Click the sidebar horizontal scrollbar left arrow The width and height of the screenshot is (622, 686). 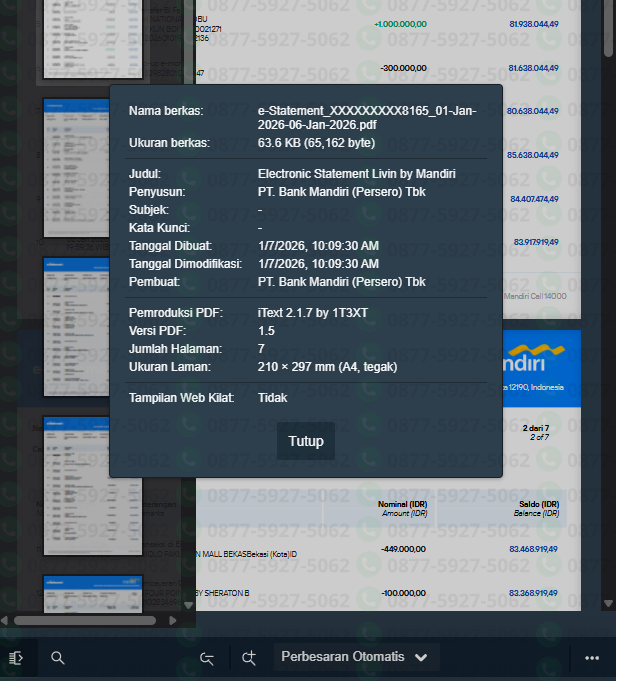click(6, 620)
